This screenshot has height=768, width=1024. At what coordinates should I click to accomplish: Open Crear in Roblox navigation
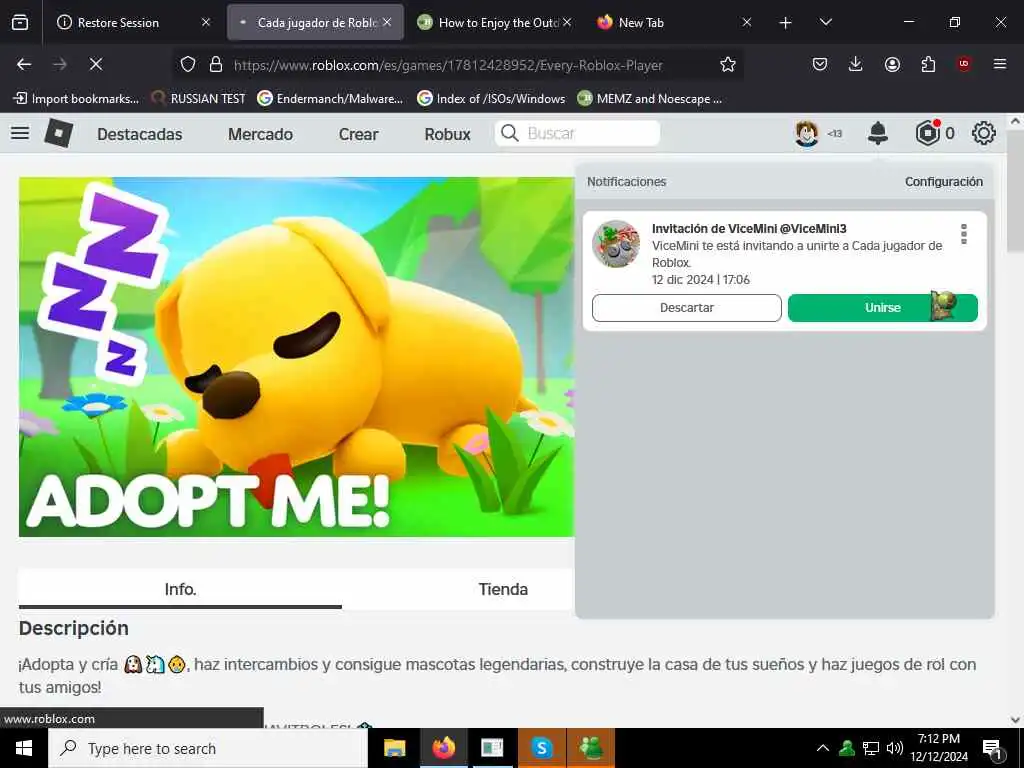click(x=358, y=134)
